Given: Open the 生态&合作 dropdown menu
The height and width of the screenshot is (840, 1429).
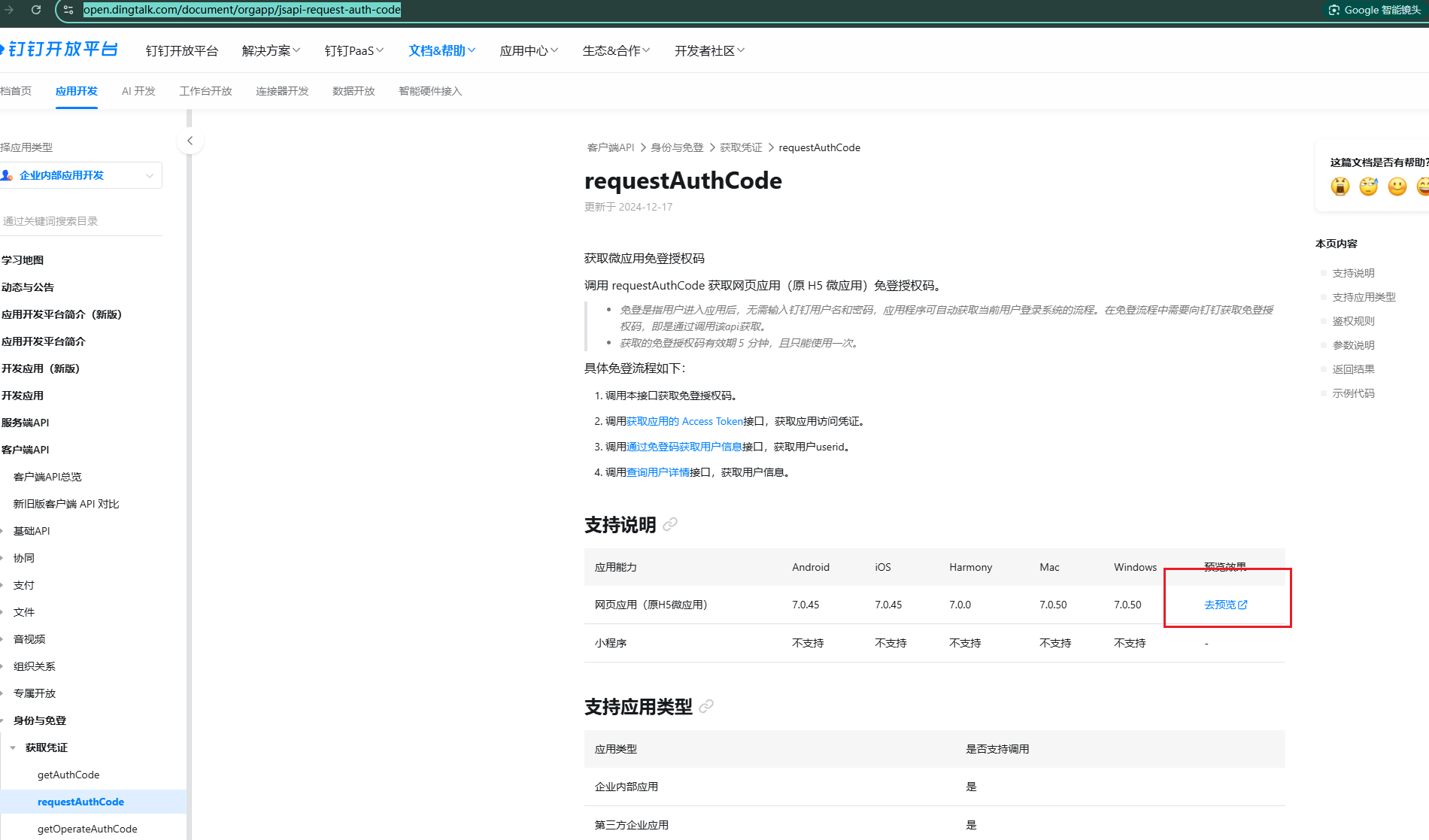Looking at the screenshot, I should point(616,50).
